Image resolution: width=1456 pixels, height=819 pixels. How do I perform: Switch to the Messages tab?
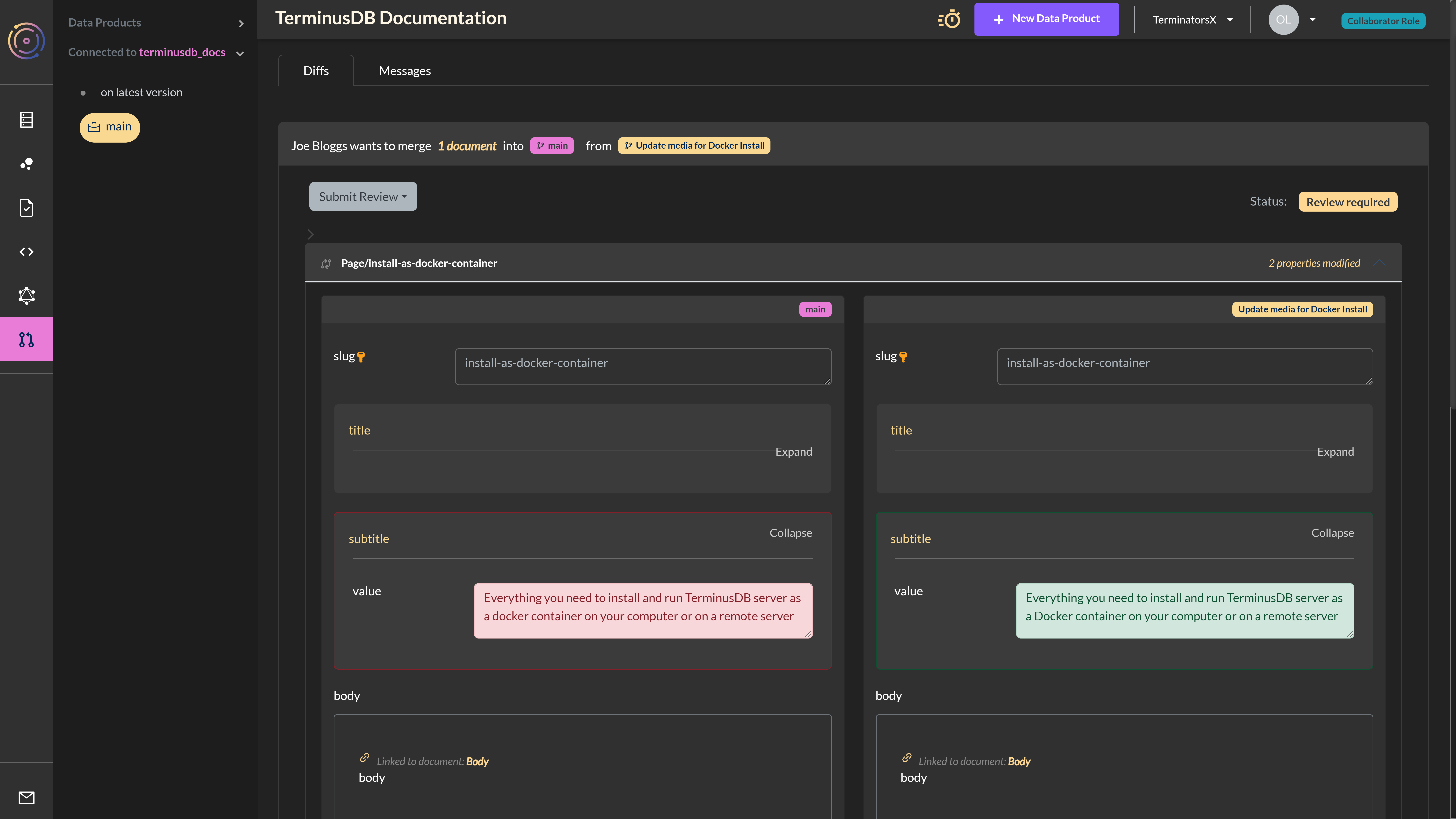[405, 71]
